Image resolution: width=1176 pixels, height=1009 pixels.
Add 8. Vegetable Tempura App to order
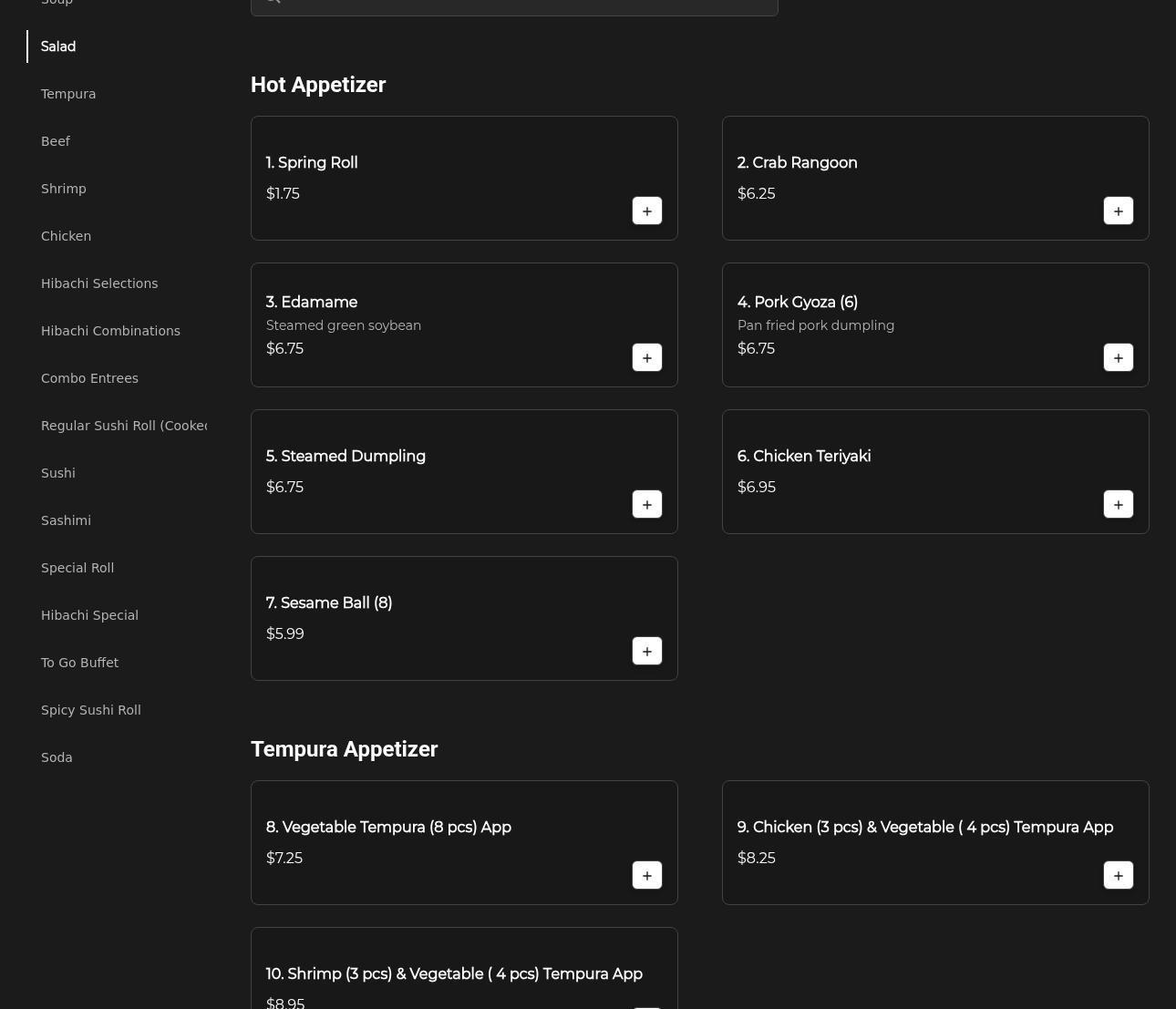647,875
